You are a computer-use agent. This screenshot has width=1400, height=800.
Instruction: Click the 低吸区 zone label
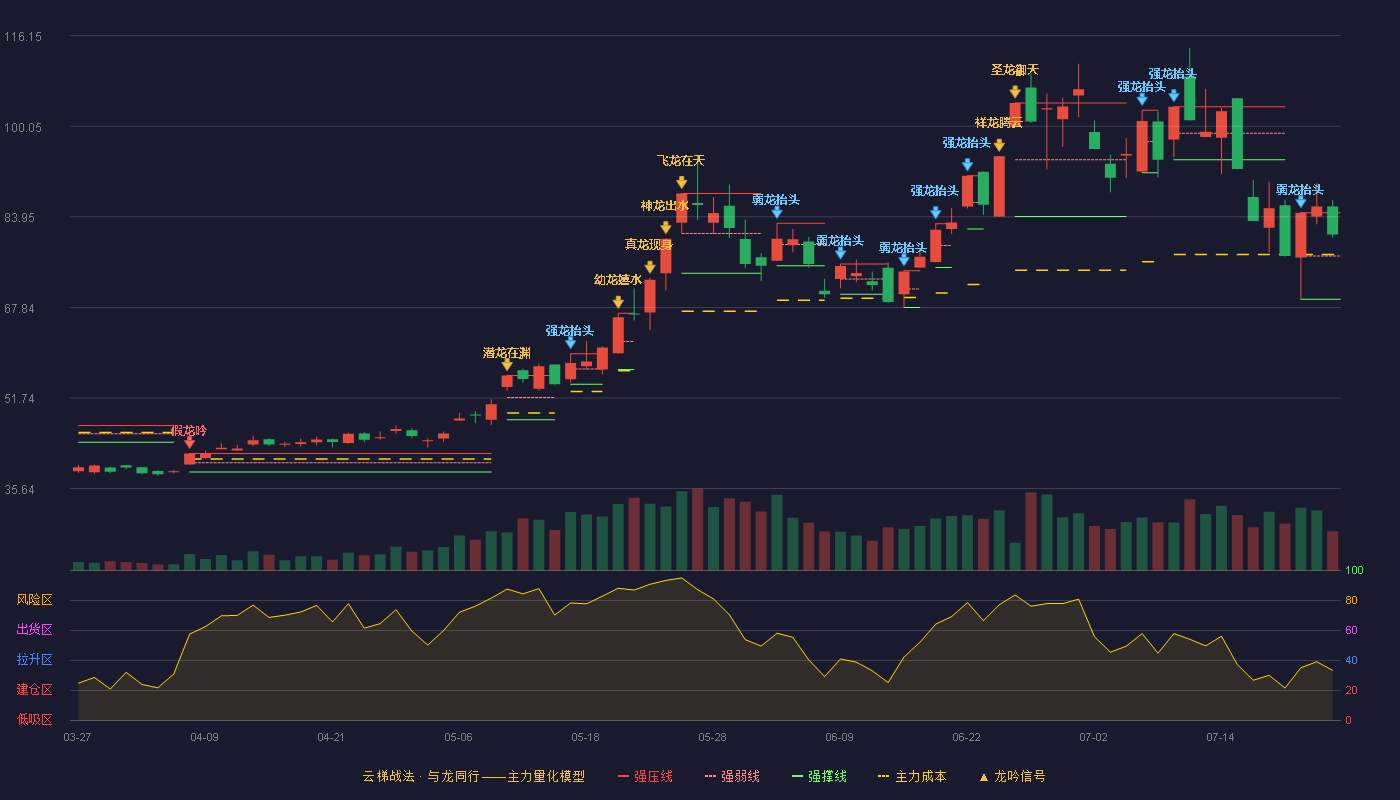coord(34,719)
